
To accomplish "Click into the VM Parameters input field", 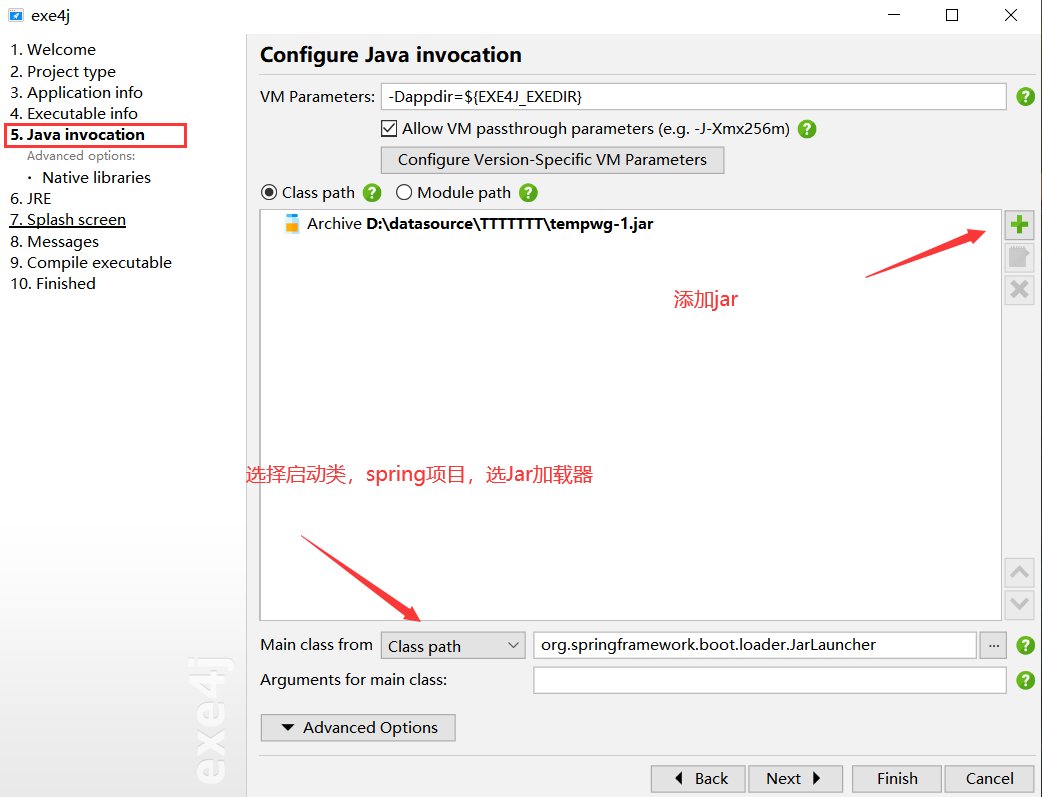I will (x=693, y=97).
